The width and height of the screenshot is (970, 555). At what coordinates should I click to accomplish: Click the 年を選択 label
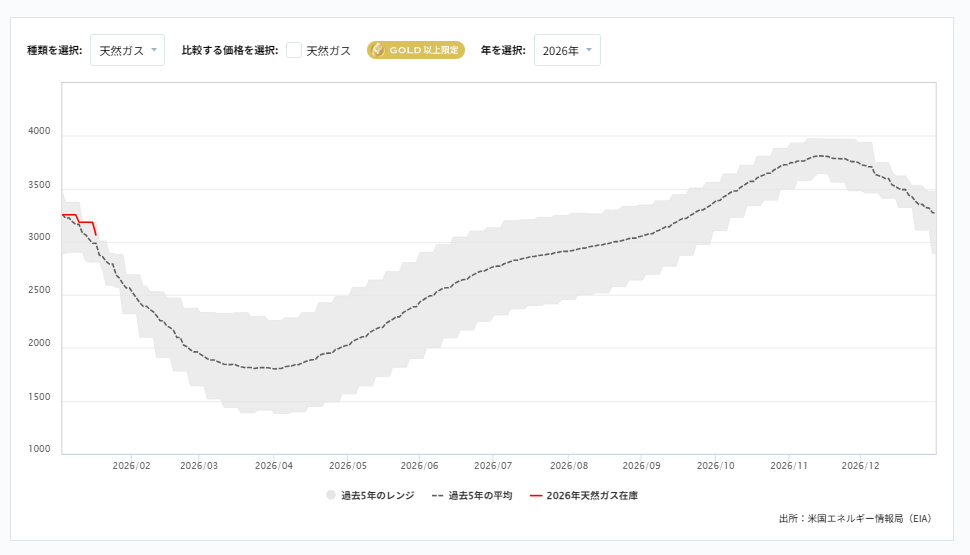coord(503,50)
